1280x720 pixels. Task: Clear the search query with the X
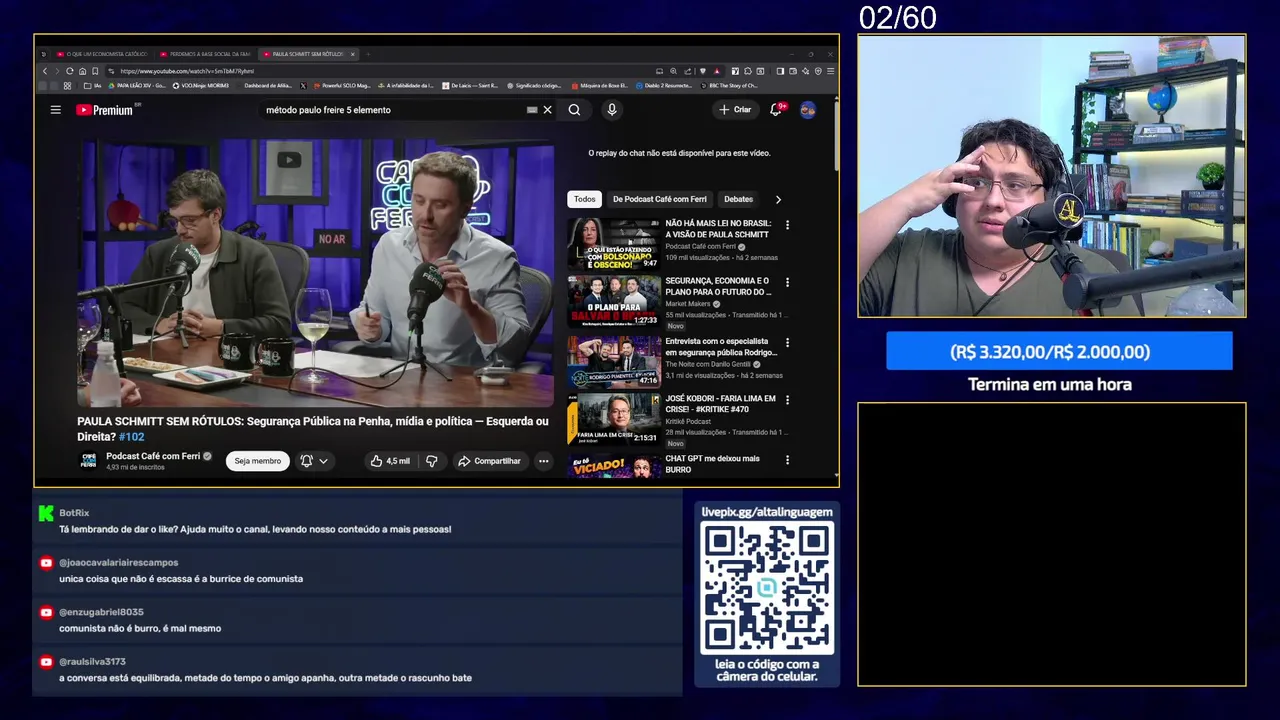(547, 110)
